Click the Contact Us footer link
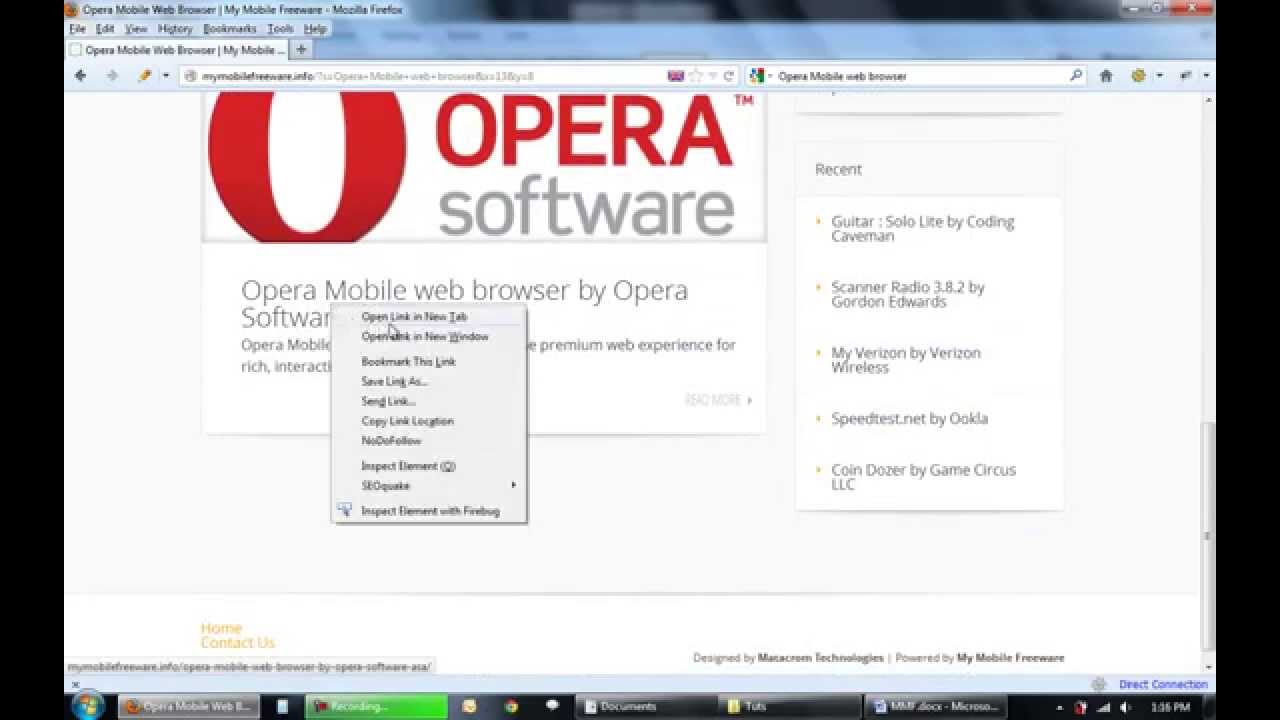 237,643
